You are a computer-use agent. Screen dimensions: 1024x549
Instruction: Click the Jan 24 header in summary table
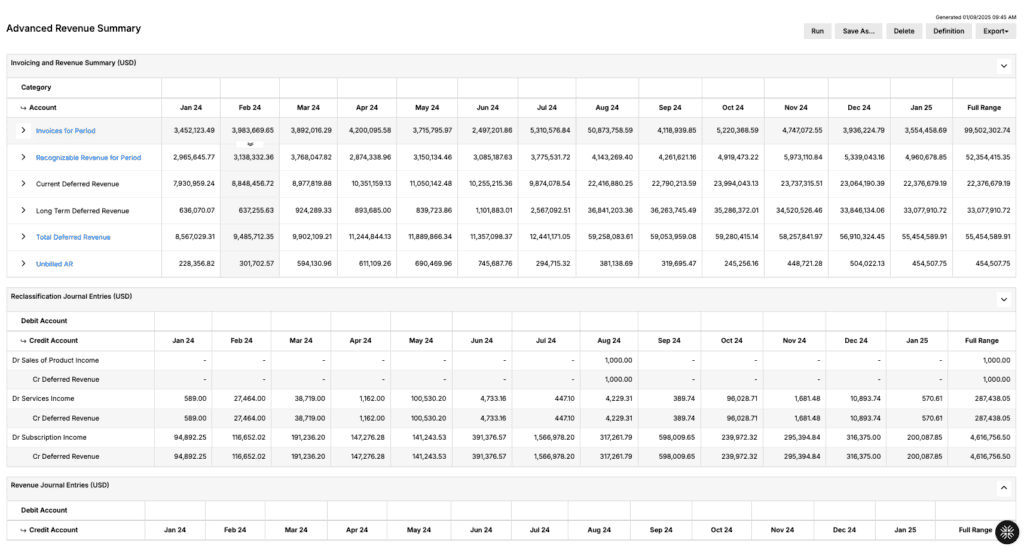tap(191, 108)
